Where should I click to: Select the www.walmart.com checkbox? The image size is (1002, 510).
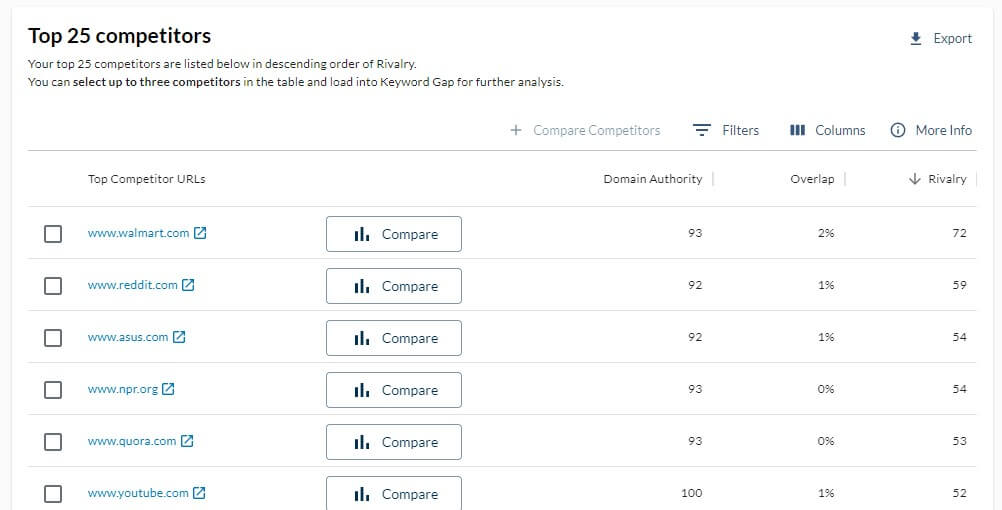point(53,234)
